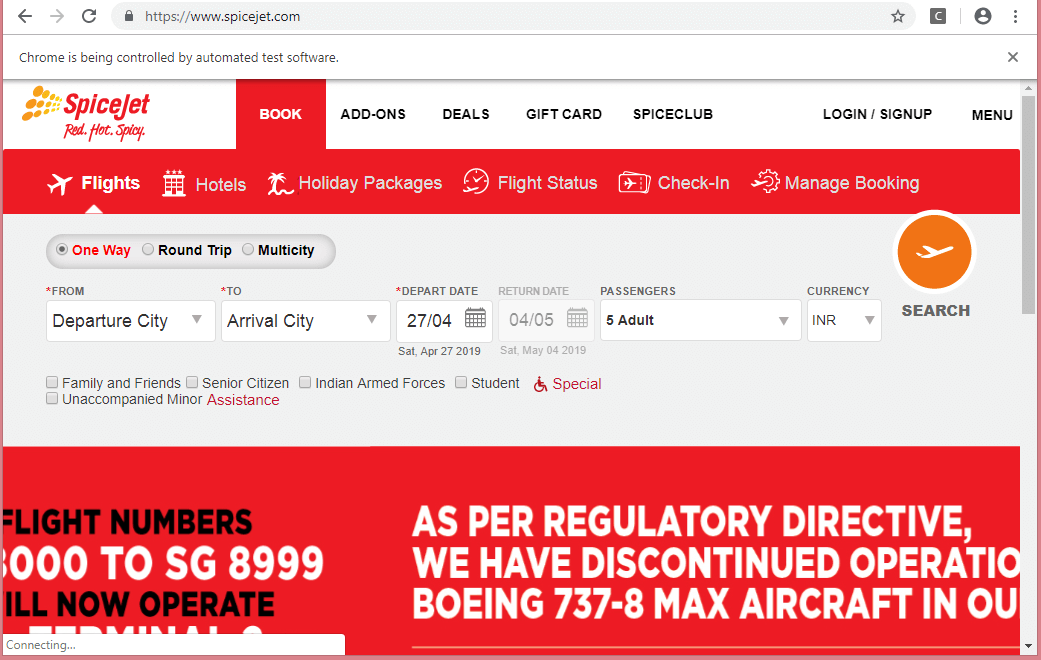Dismiss the automated test software notice
This screenshot has height=660, width=1041.
point(1012,57)
